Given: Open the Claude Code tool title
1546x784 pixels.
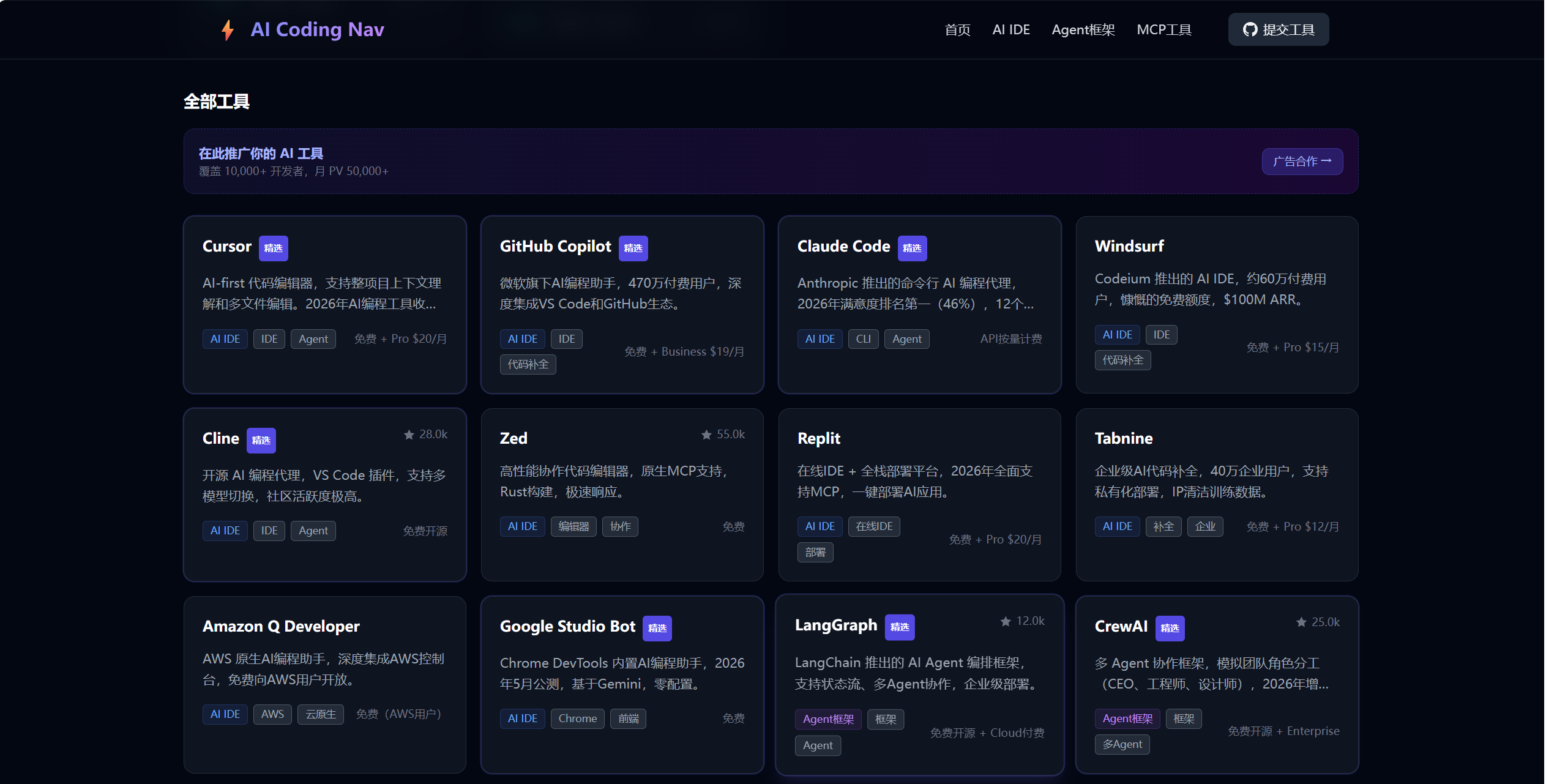Looking at the screenshot, I should coord(844,246).
